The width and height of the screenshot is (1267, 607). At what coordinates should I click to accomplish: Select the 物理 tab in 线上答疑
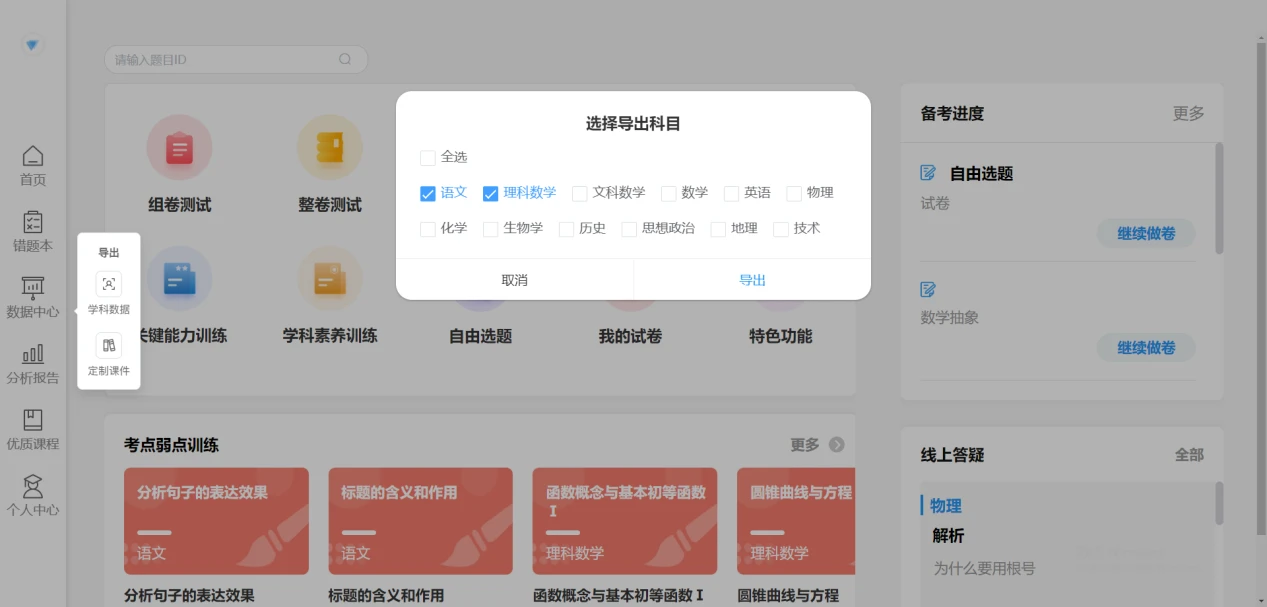coord(945,506)
